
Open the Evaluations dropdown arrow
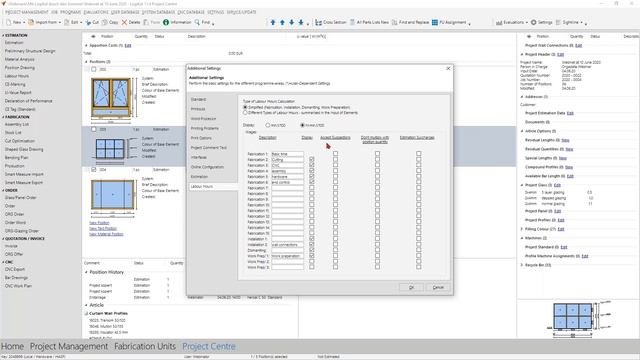click(527, 23)
